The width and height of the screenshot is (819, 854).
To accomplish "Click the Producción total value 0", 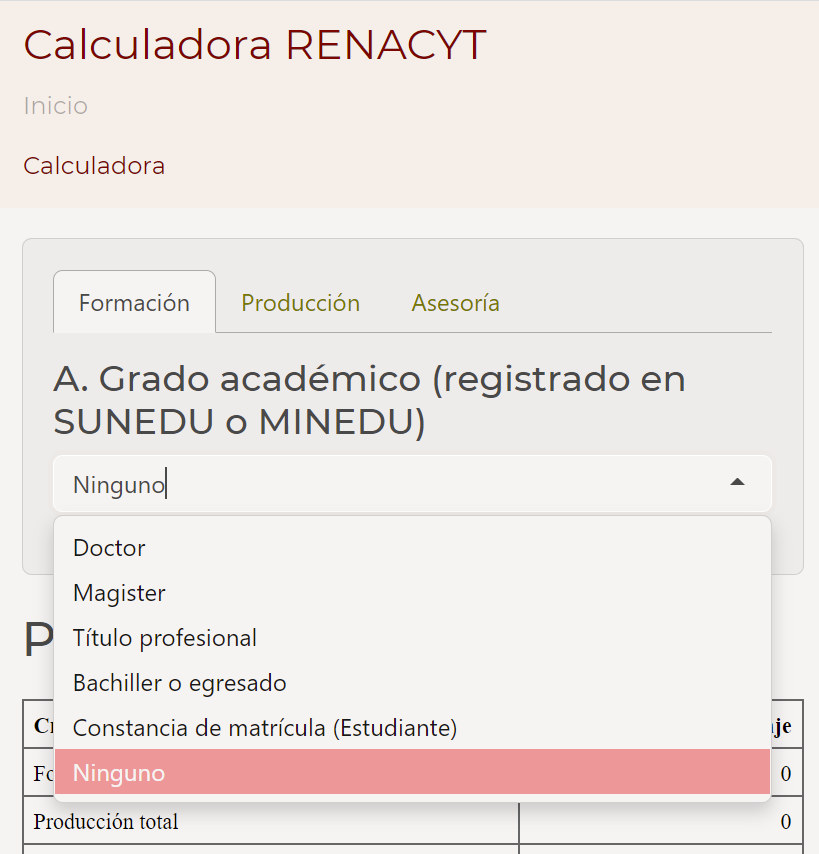I will (785, 821).
